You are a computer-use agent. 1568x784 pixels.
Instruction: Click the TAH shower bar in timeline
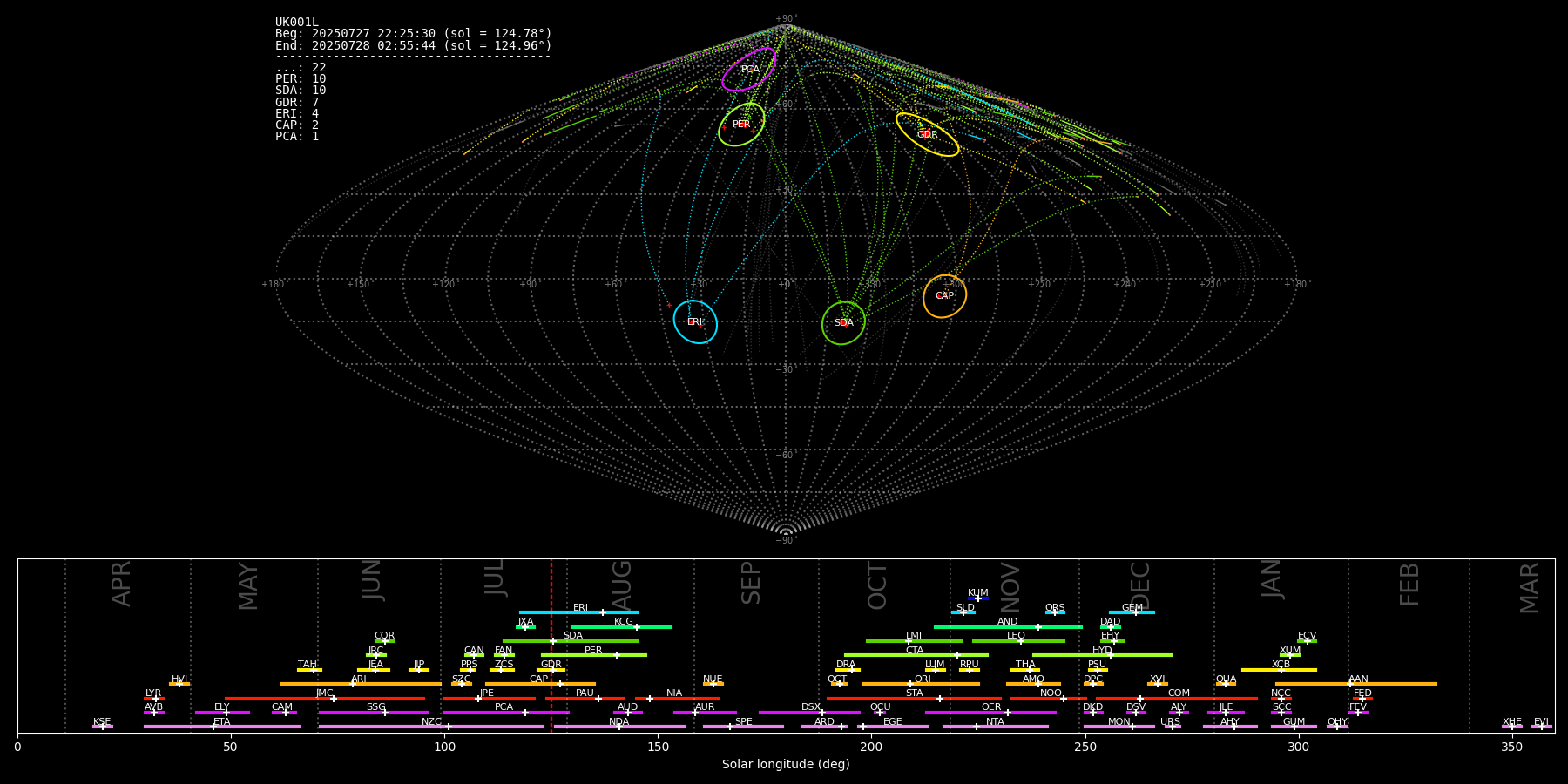[x=309, y=670]
